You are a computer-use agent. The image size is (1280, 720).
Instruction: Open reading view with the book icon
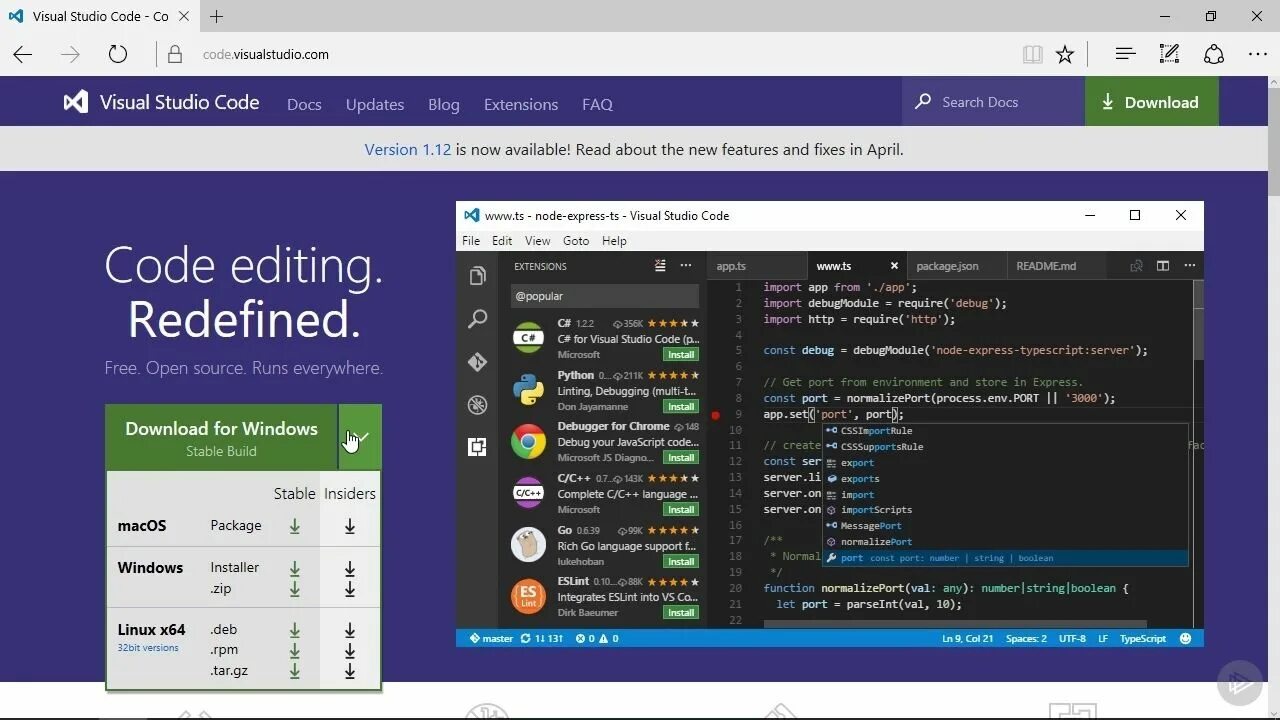tap(1033, 54)
